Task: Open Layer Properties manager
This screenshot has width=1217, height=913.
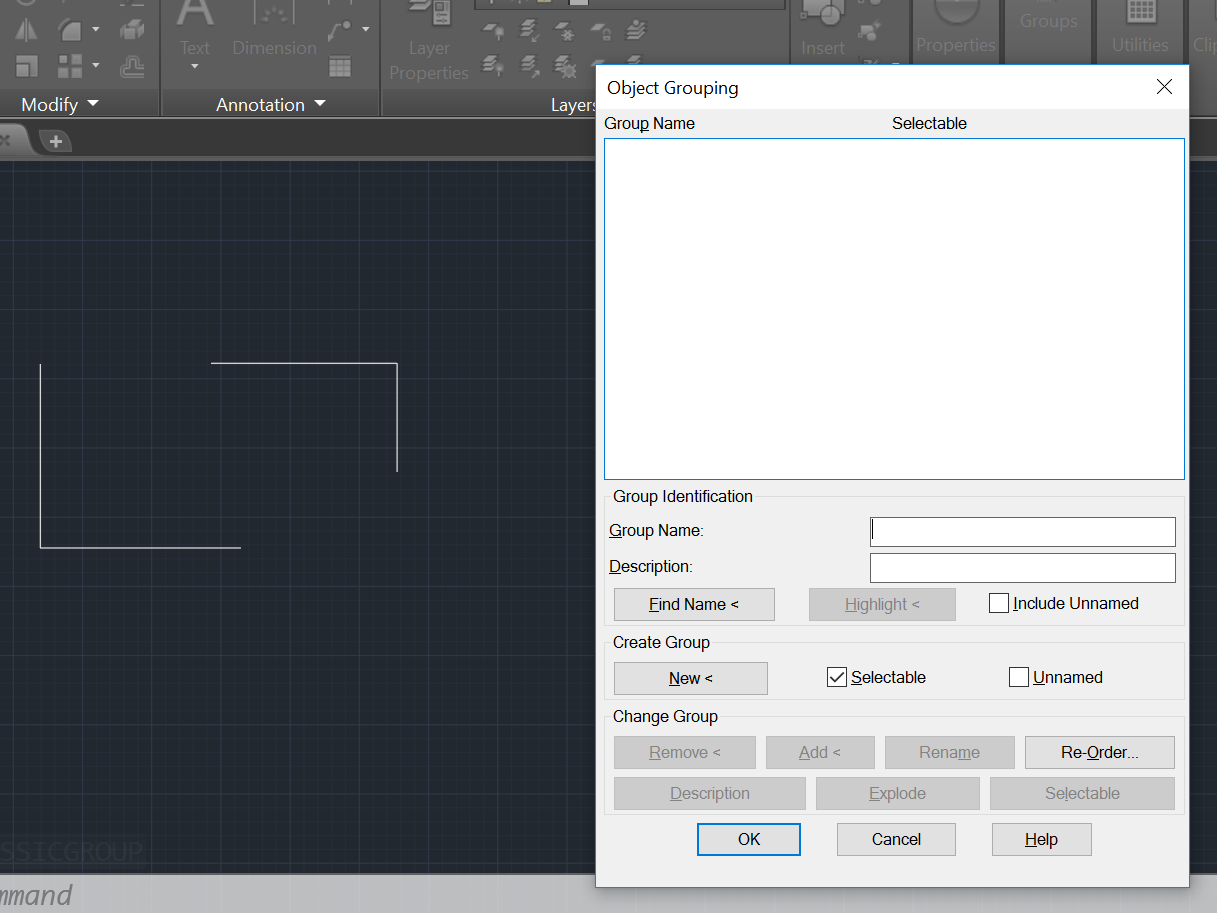Action: [x=429, y=40]
